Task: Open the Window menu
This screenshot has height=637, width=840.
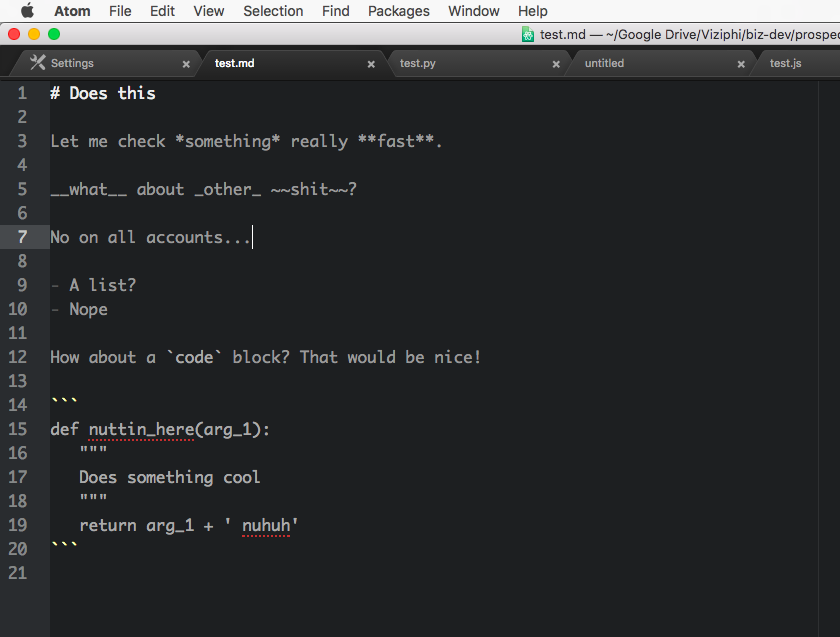Action: (474, 11)
